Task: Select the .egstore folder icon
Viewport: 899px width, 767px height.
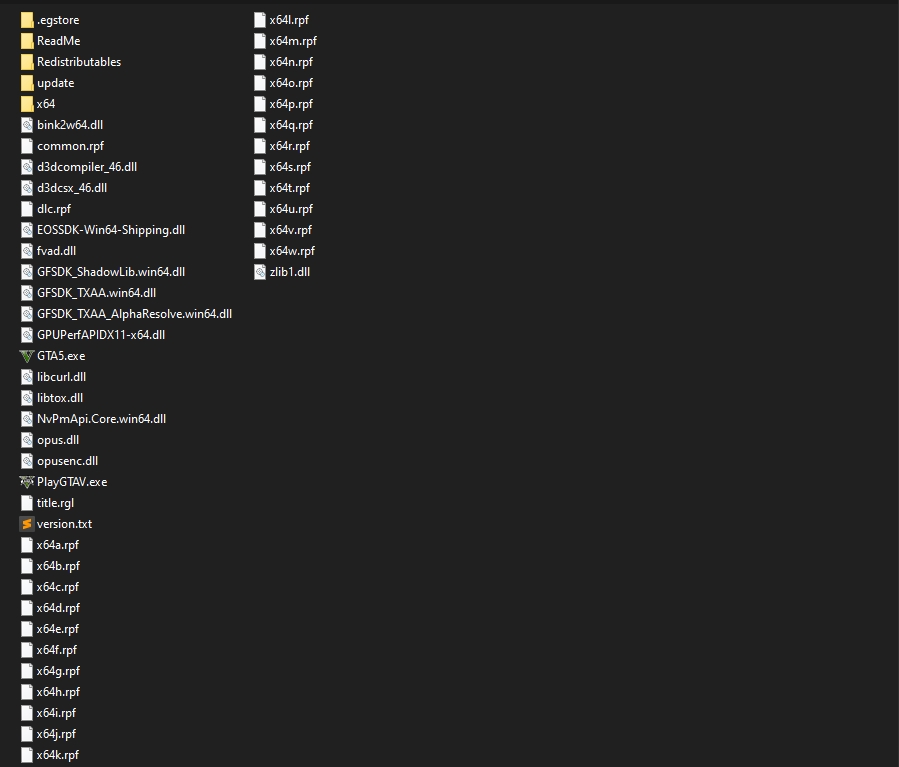Action: click(x=27, y=20)
